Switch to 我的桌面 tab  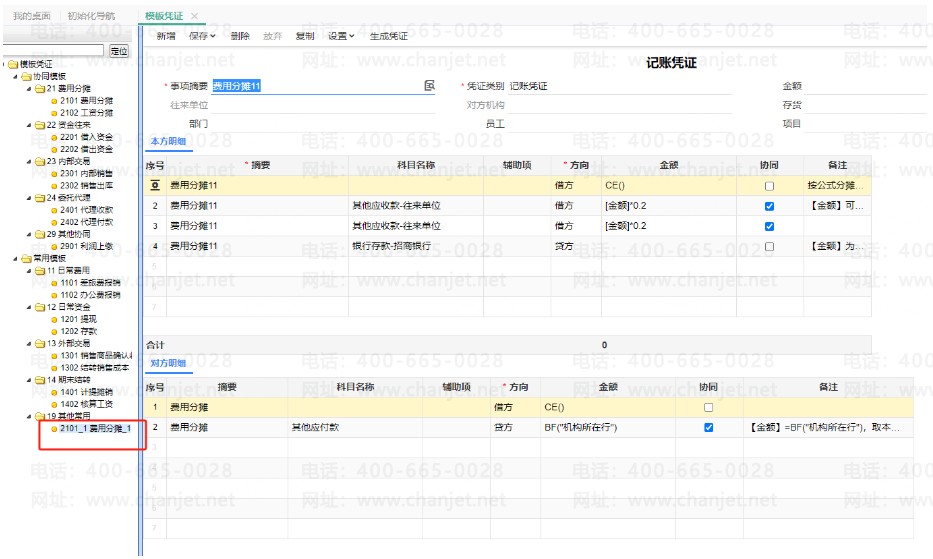point(32,16)
